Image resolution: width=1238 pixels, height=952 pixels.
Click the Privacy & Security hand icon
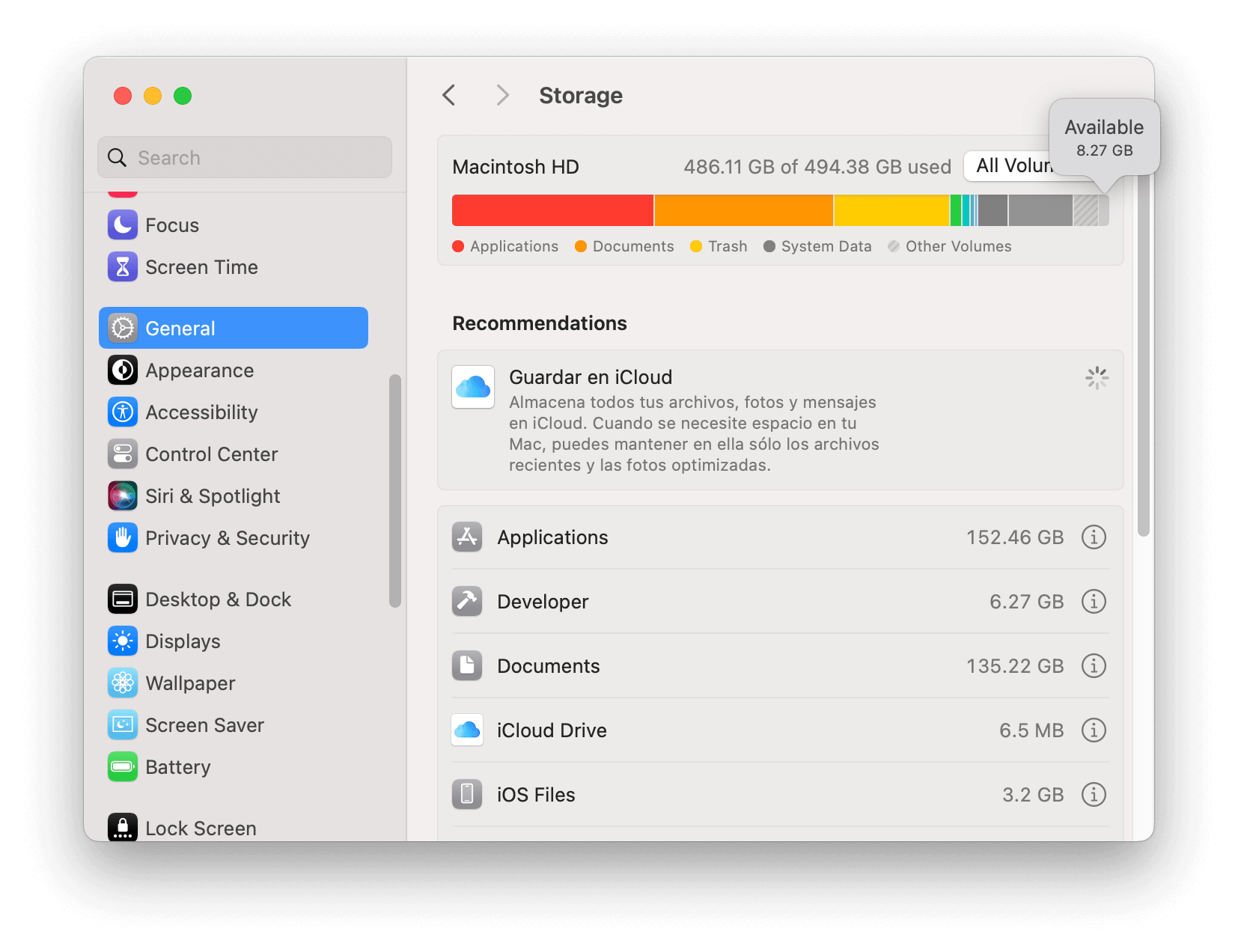coord(123,537)
